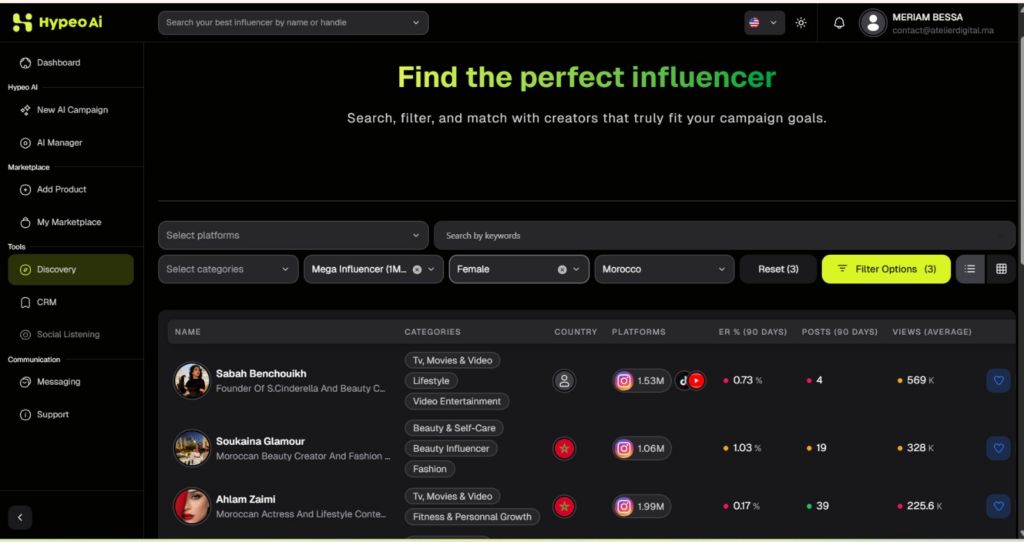Favorite Soukaina Glamour with the heart
1024x542 pixels.
tap(999, 449)
